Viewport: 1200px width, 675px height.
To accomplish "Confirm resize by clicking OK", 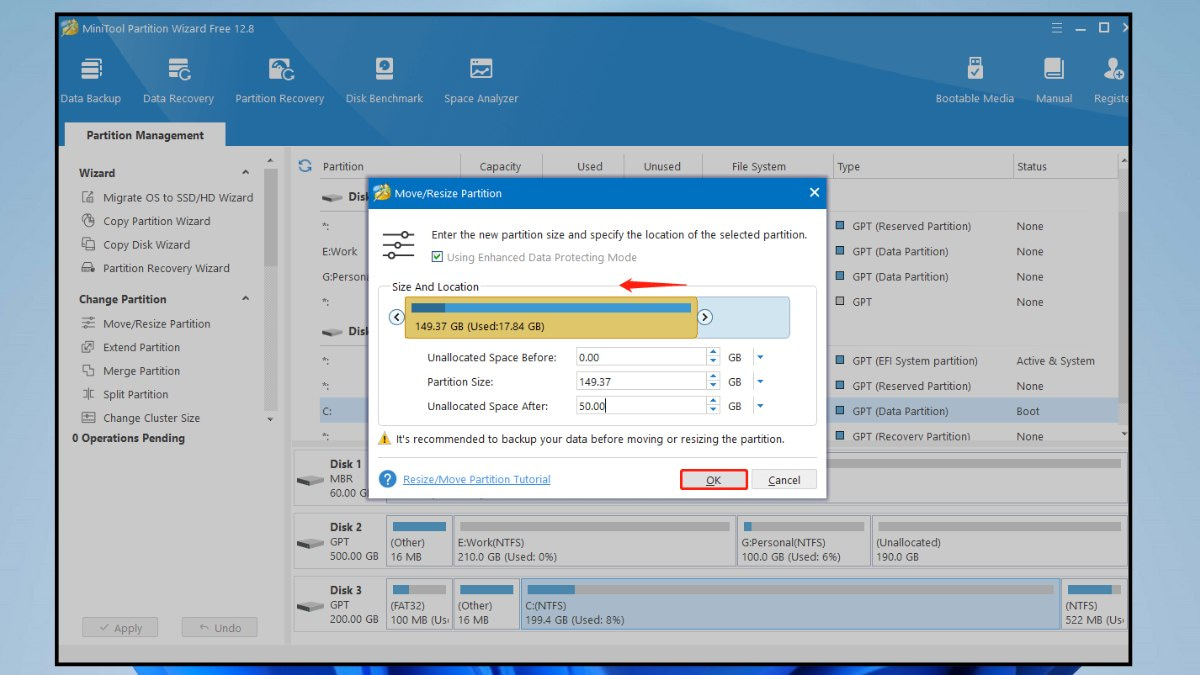I will pos(713,479).
